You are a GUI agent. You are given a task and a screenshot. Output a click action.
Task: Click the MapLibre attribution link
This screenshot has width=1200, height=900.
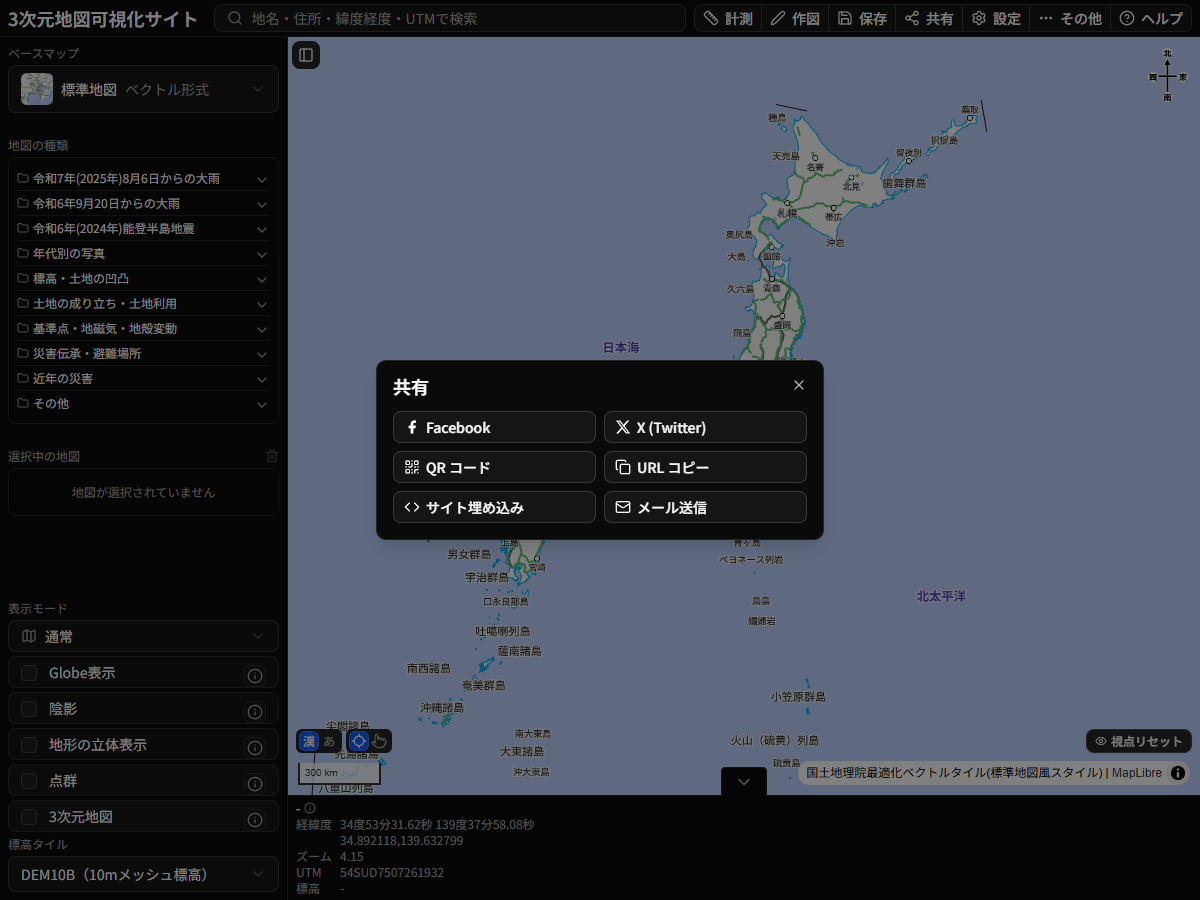1137,773
